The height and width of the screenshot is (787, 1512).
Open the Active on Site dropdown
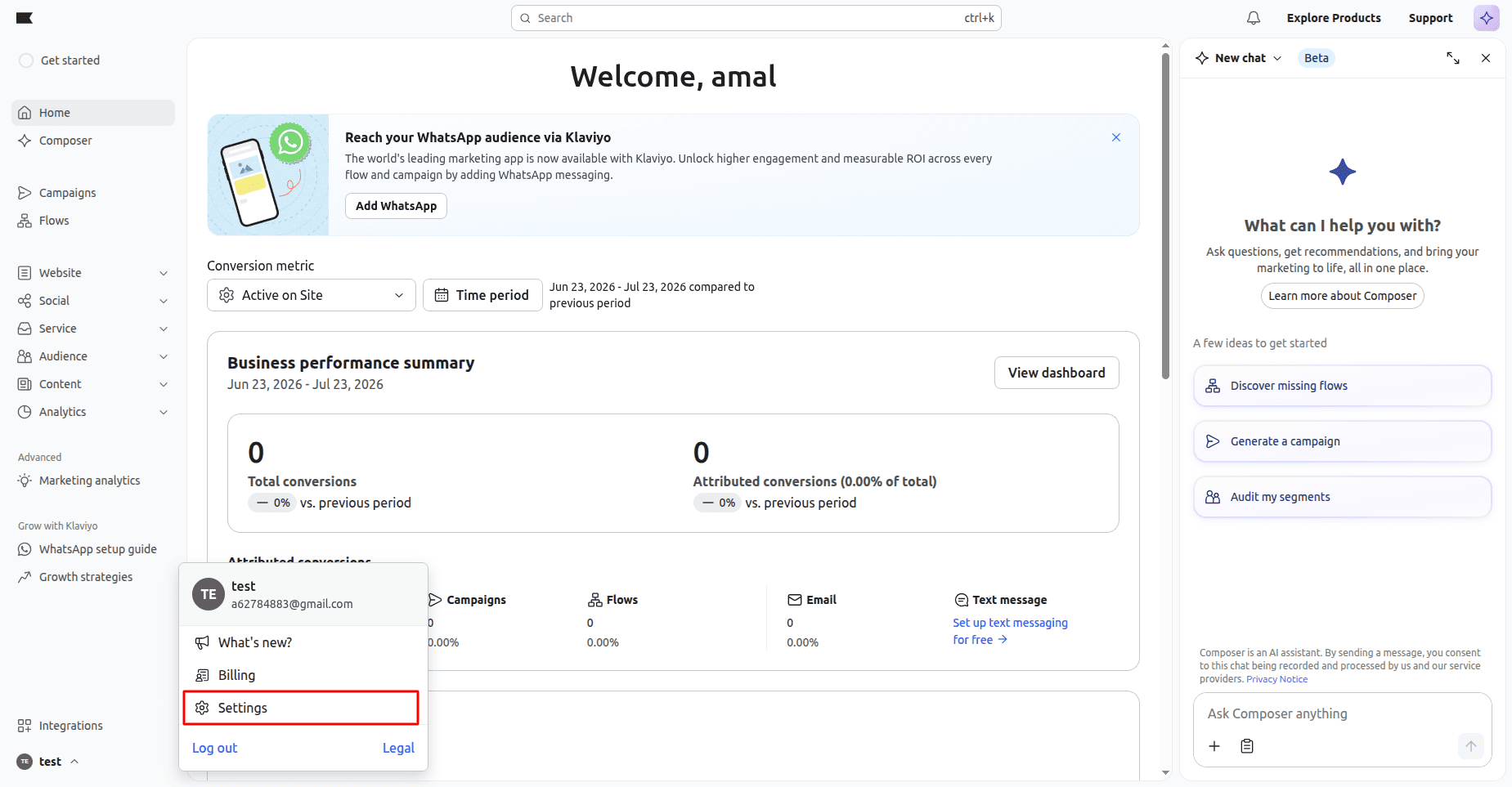pyautogui.click(x=311, y=295)
